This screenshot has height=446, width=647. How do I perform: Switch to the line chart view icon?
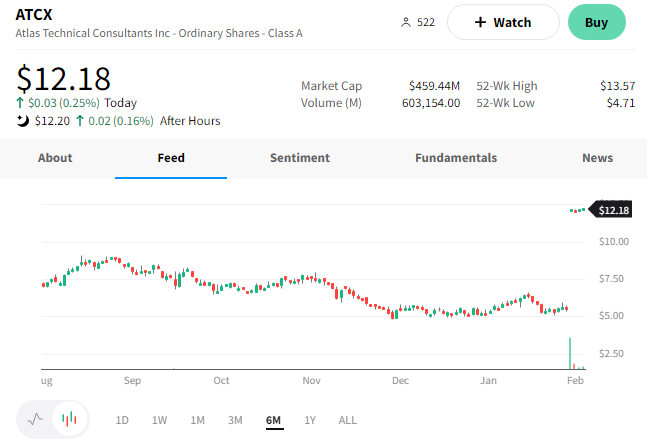[x=36, y=420]
